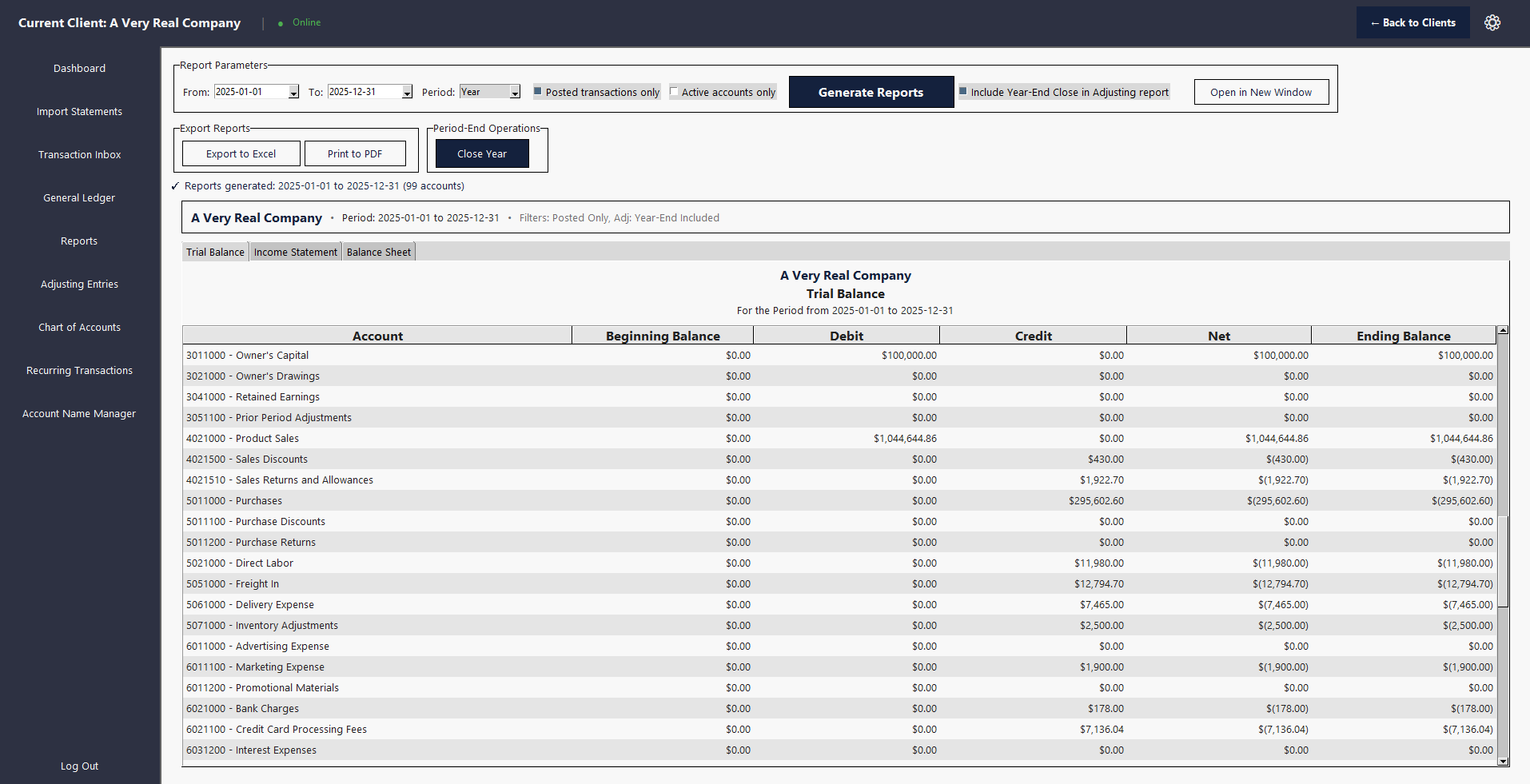
Task: Open the settings gear icon
Action: point(1492,22)
